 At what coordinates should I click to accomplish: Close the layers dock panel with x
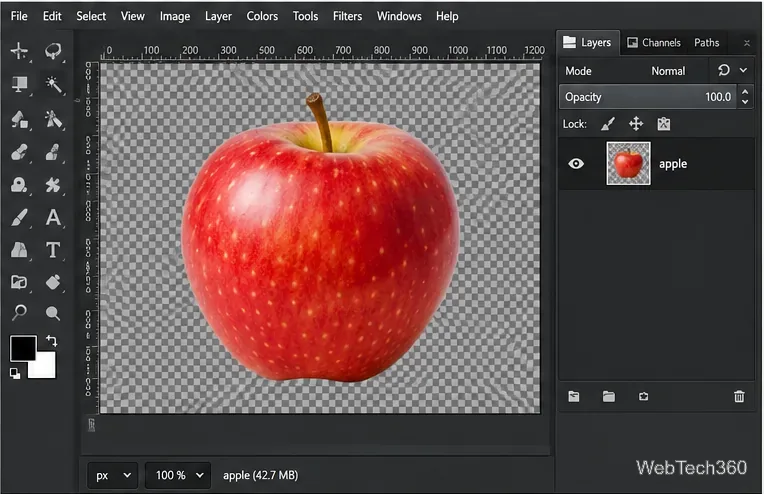click(x=746, y=43)
